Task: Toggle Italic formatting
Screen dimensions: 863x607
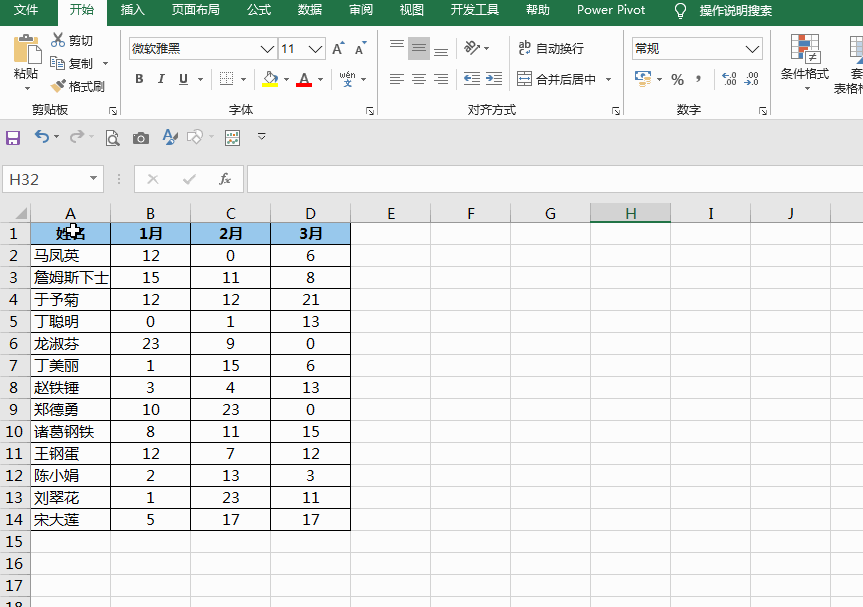Action: [x=161, y=79]
